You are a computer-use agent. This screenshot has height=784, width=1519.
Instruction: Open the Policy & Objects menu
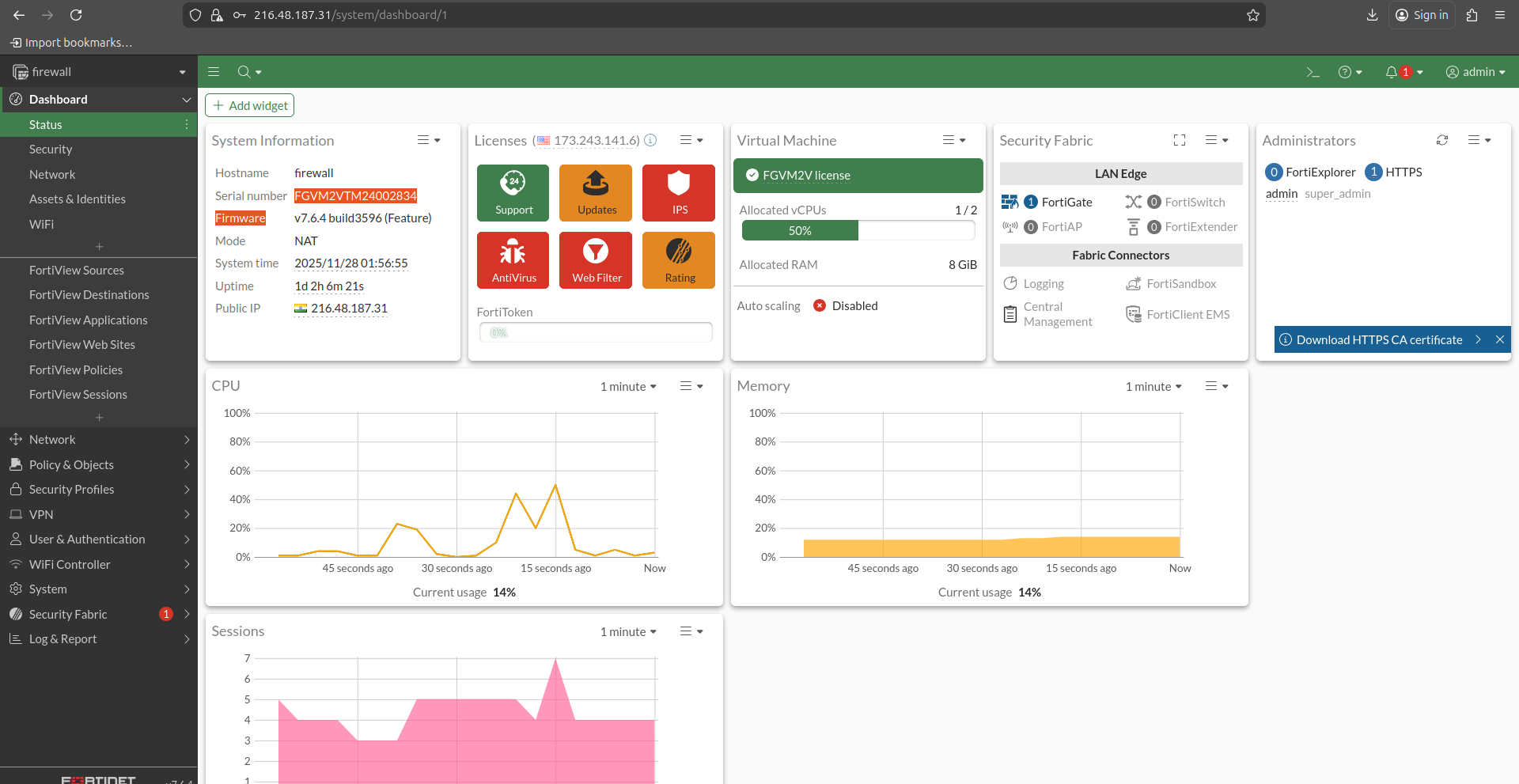71,464
